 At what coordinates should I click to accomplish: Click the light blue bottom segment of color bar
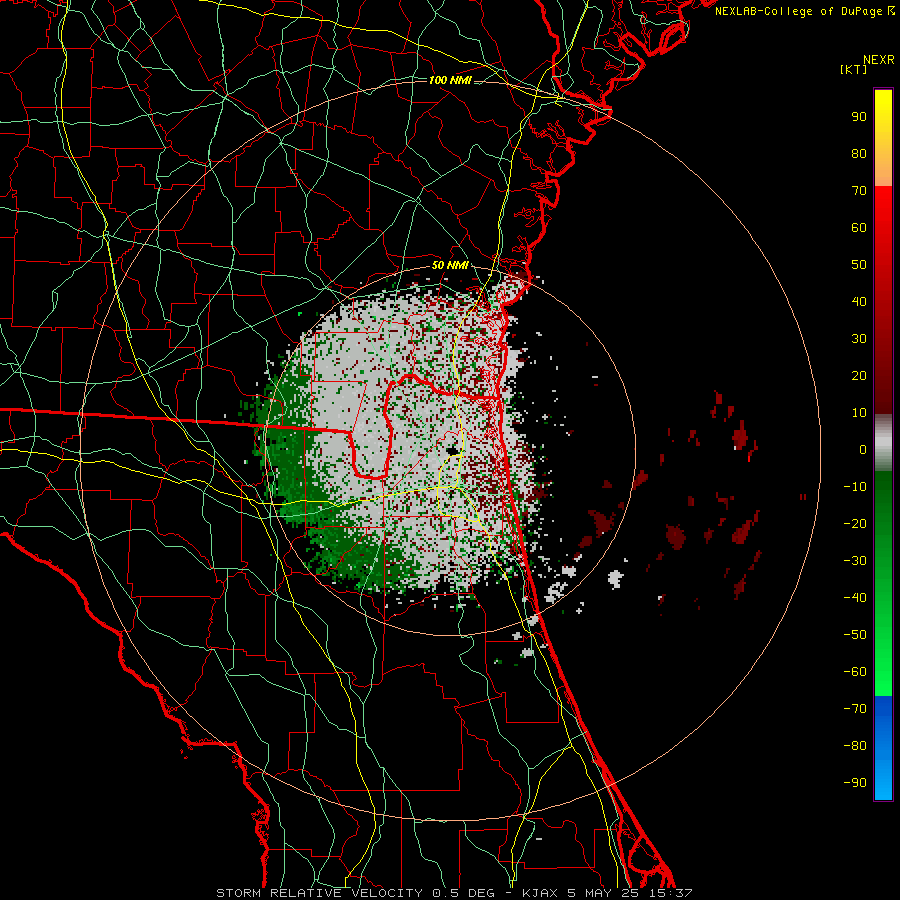(883, 781)
